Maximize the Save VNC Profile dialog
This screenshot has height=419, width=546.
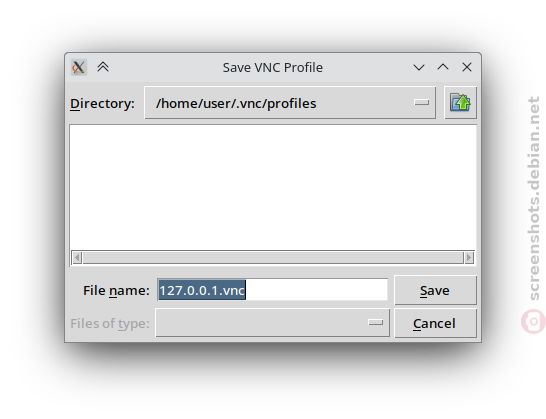pyautogui.click(x=443, y=67)
